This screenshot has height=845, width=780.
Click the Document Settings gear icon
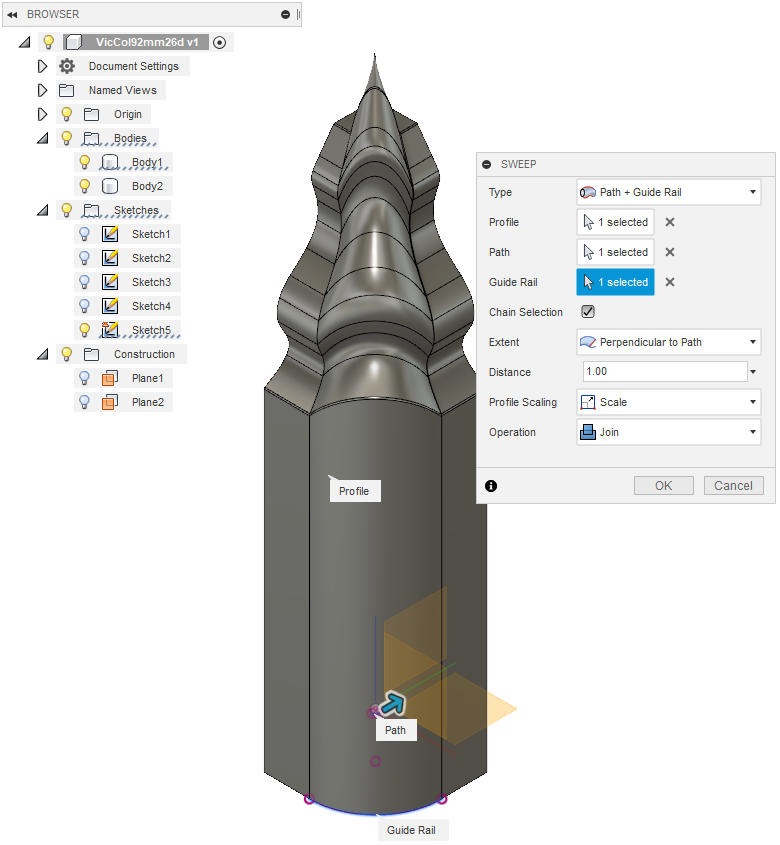(67, 66)
